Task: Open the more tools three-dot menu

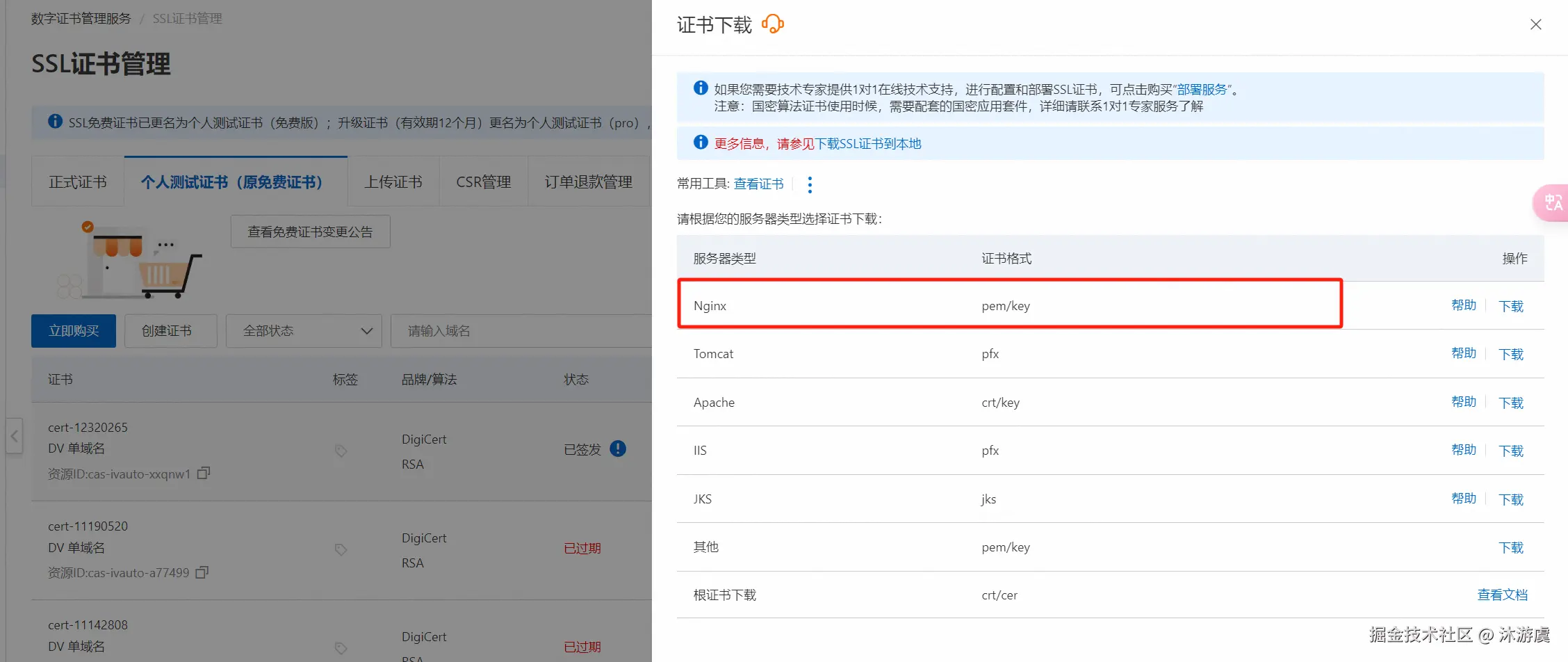Action: tap(810, 184)
